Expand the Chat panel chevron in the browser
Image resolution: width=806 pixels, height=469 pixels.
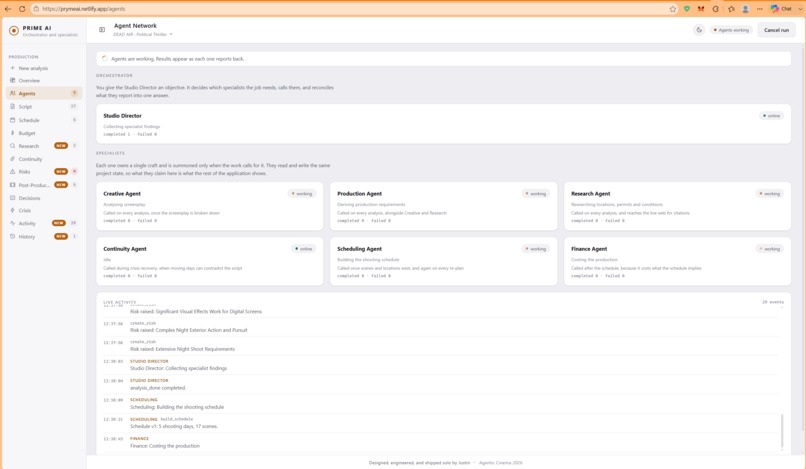click(x=800, y=9)
